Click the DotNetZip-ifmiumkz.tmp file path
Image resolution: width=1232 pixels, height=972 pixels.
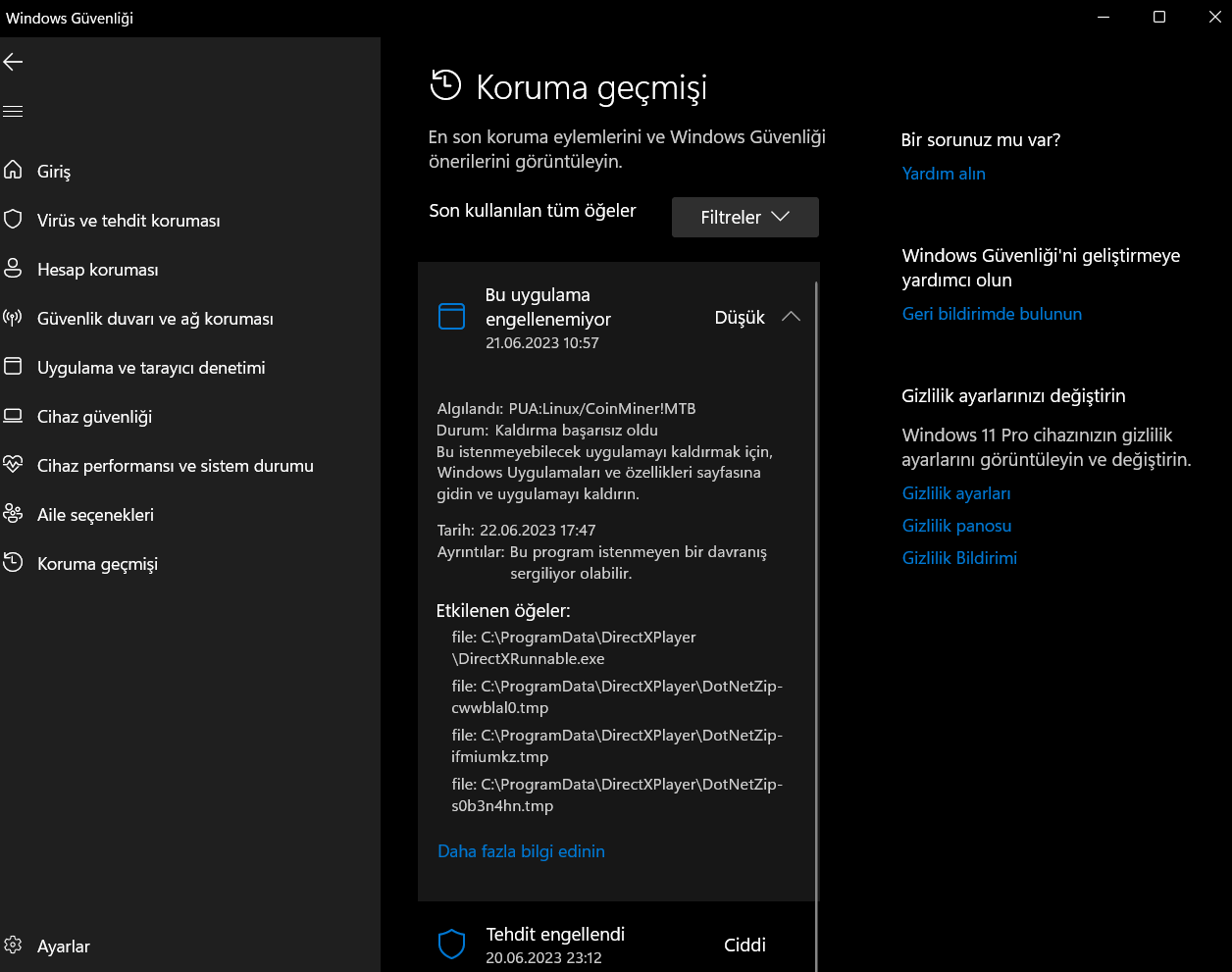pos(617,745)
